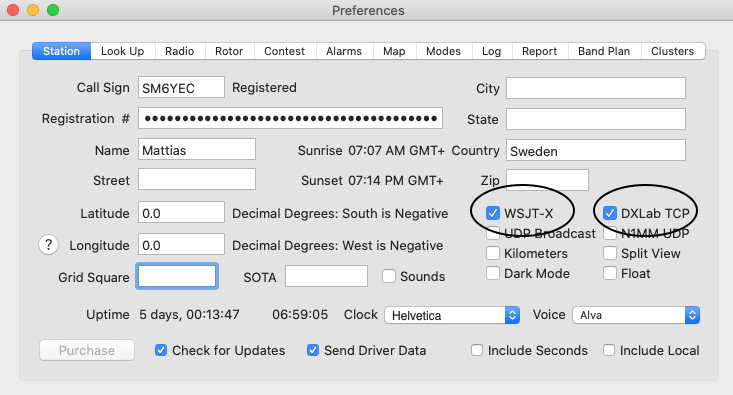
Task: Check the Kilometers option
Action: coord(493,253)
